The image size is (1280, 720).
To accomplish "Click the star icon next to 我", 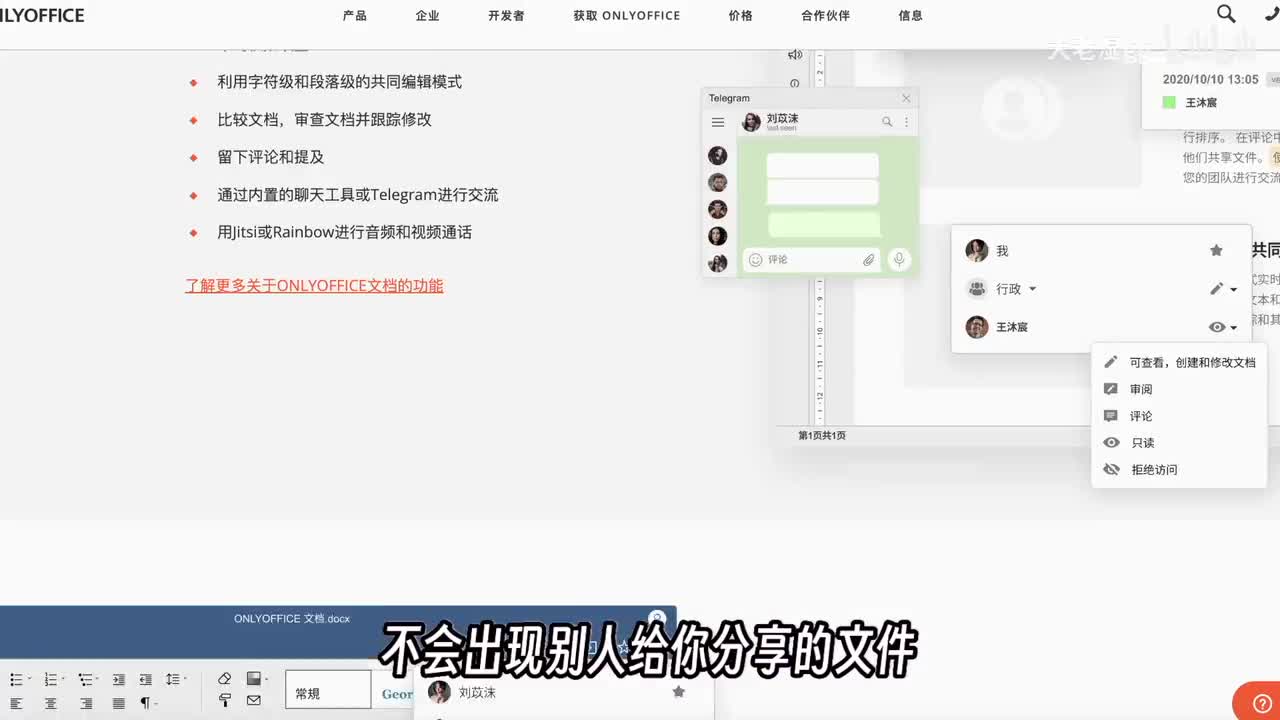I will [x=1216, y=251].
